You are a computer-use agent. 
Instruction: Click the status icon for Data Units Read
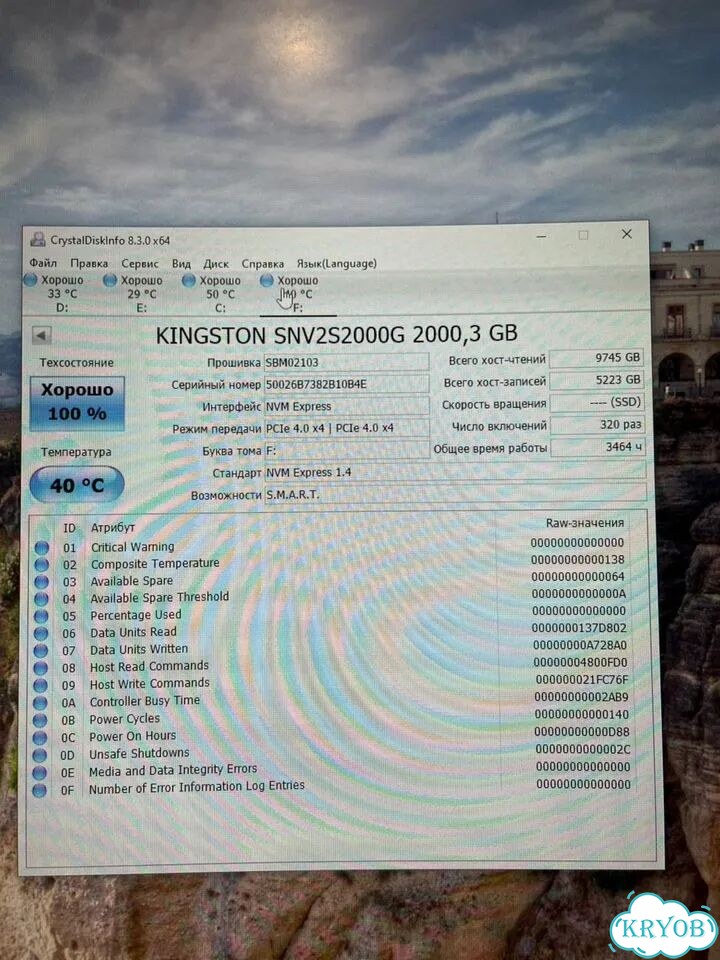(x=40, y=634)
